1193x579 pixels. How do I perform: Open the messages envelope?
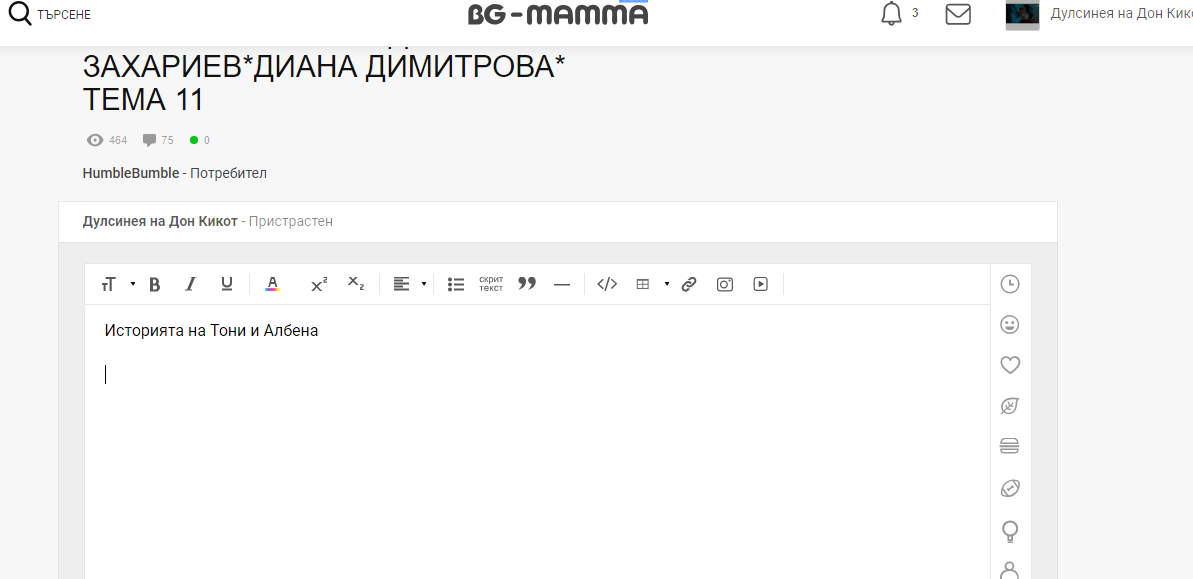coord(958,14)
